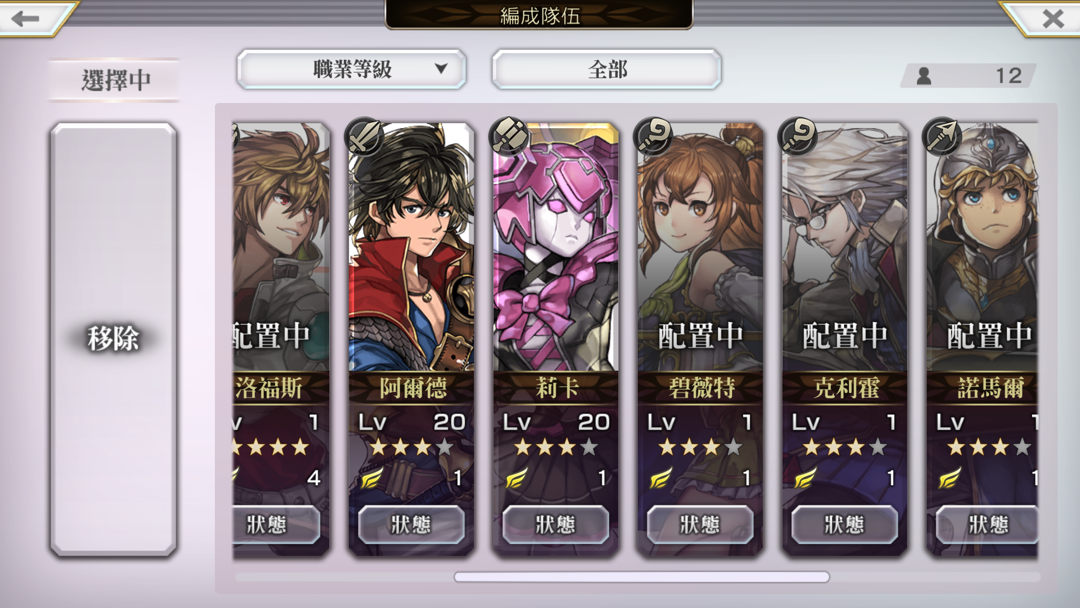1080x608 pixels.
Task: Click the unit count person icon
Action: point(924,76)
